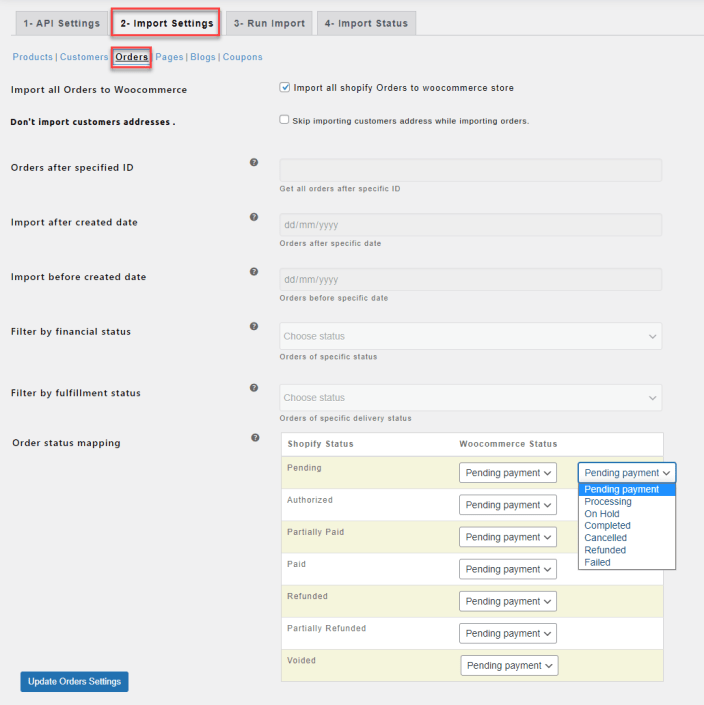Focus Orders after specified ID input field

tap(470, 170)
